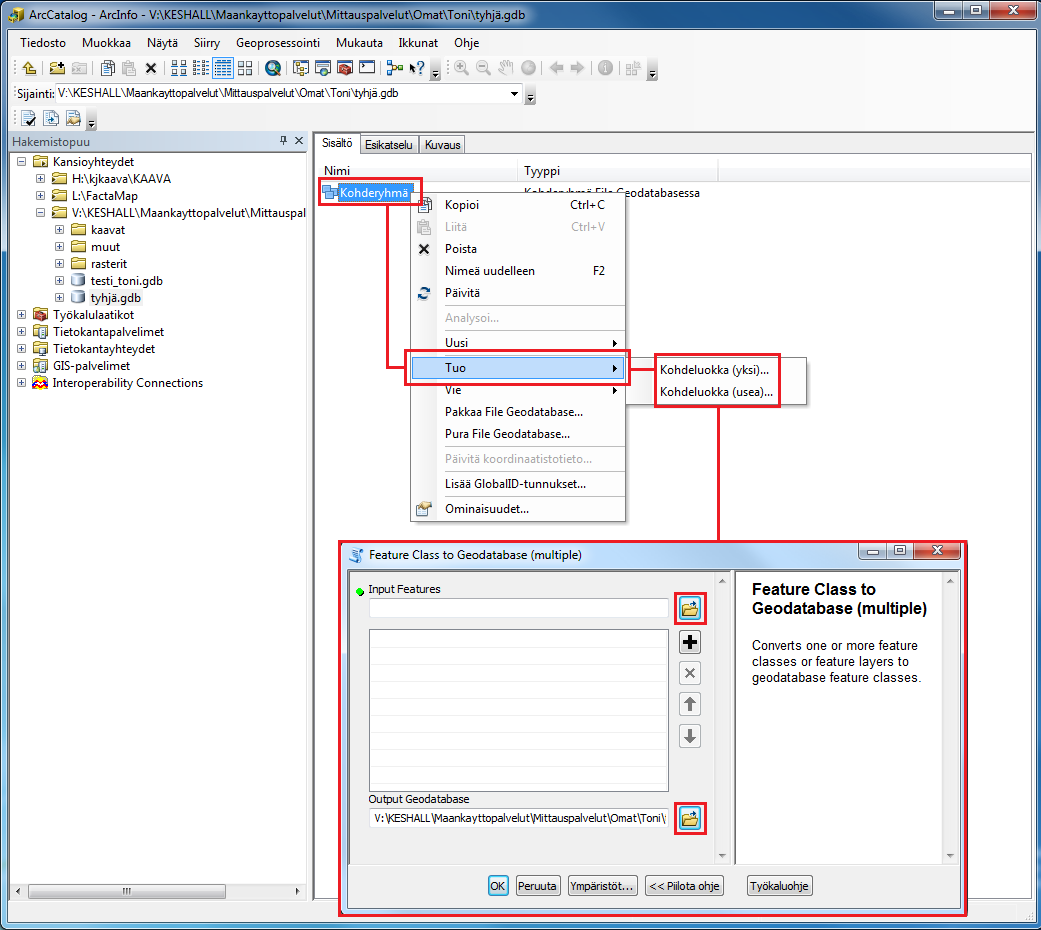Click the Pan hand icon
1041x930 pixels.
point(506,68)
